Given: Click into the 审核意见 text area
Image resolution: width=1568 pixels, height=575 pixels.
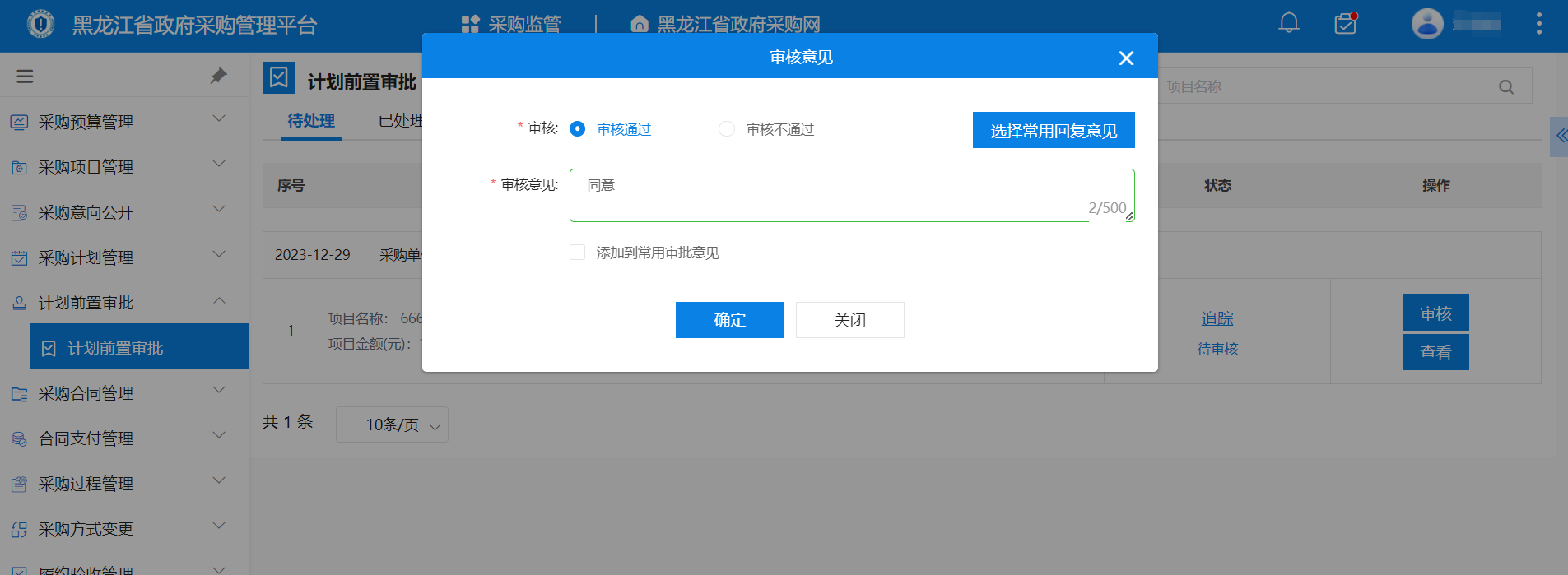Looking at the screenshot, I should point(852,195).
